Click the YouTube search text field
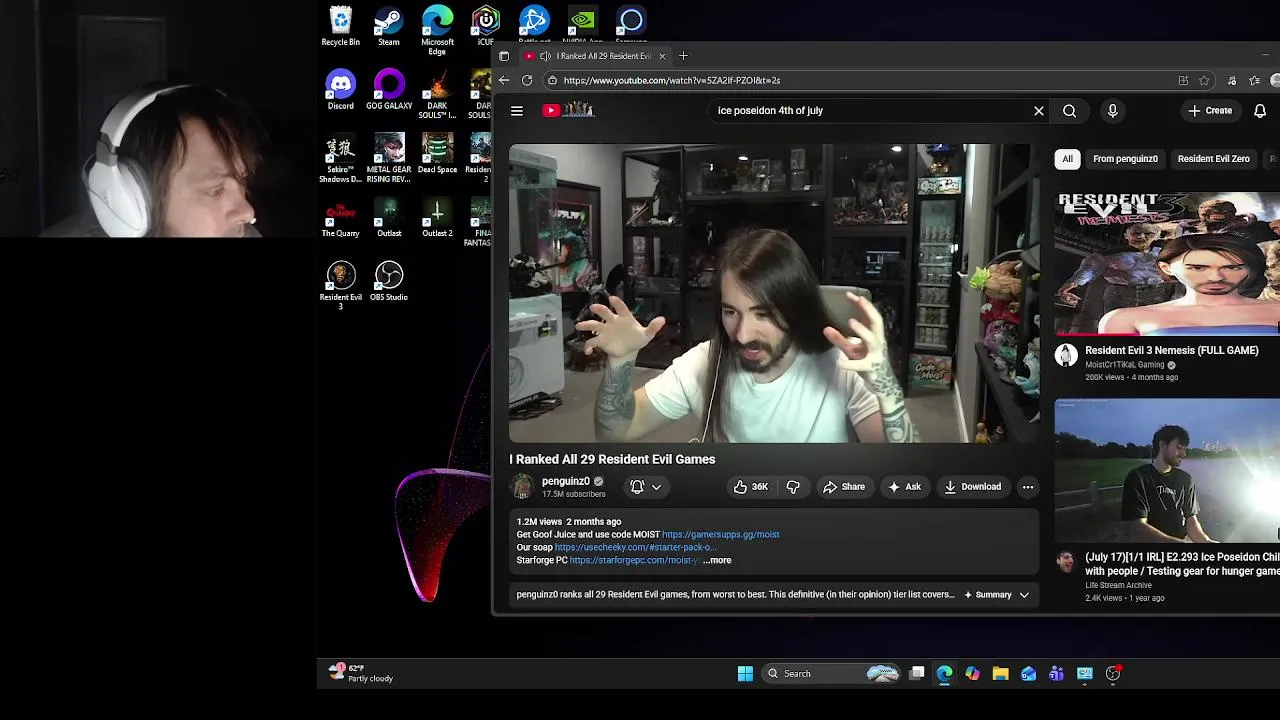 click(870, 111)
